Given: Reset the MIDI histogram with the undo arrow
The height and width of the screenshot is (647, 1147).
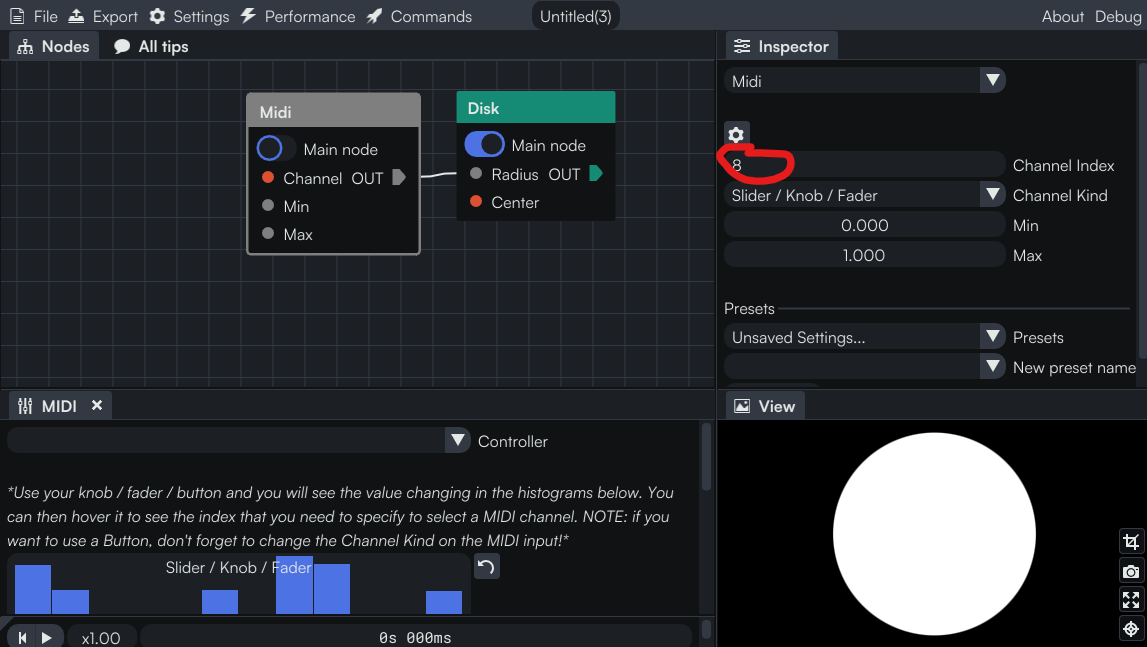Looking at the screenshot, I should click(x=486, y=567).
